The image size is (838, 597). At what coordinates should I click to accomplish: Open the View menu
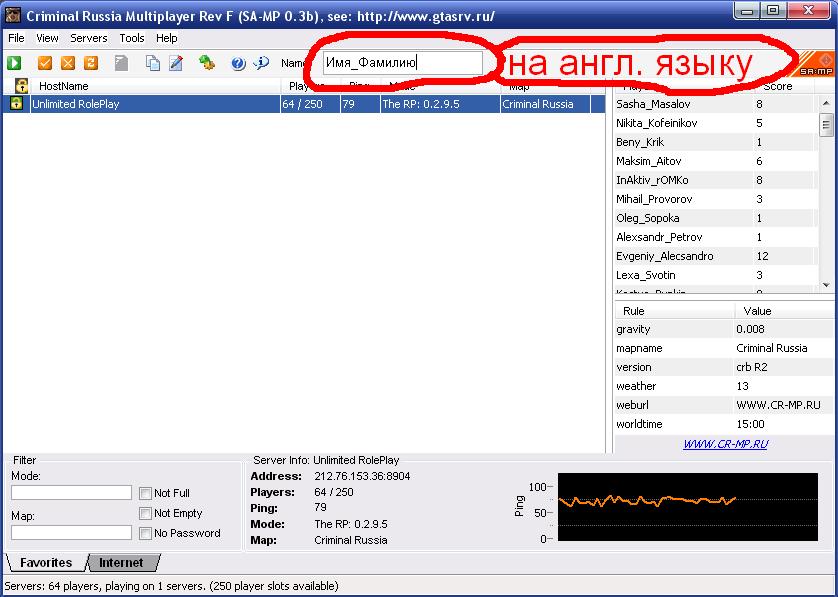[x=47, y=38]
